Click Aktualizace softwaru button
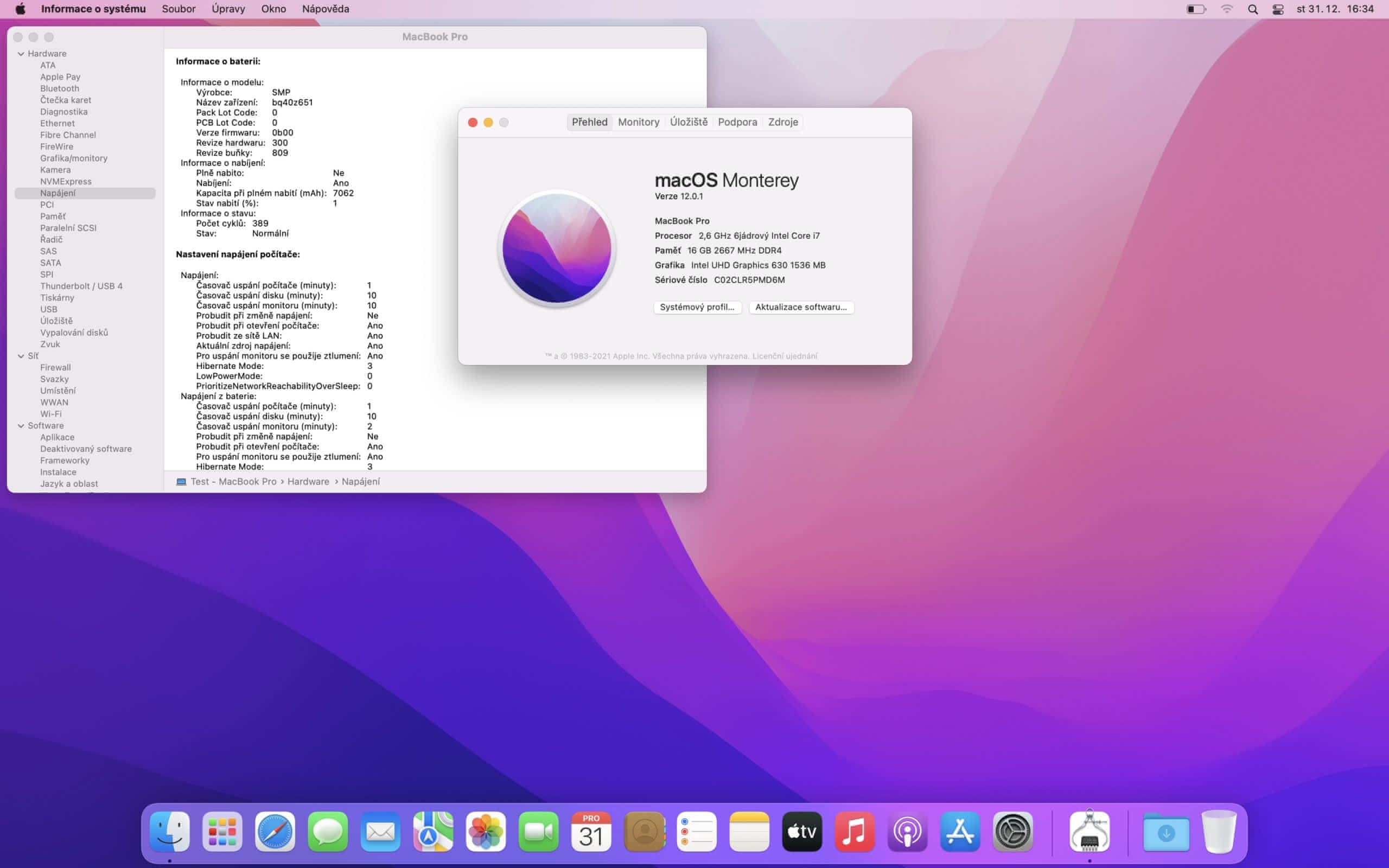Viewport: 1389px width, 868px height. 801,307
